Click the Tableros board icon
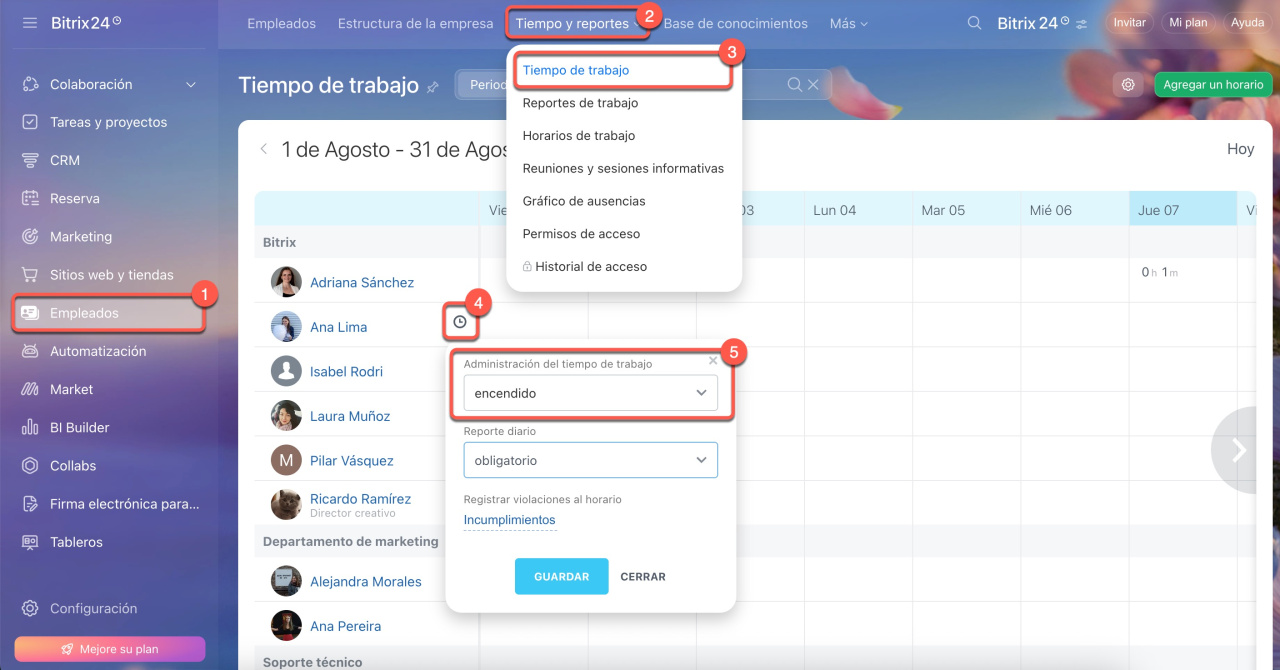 point(30,542)
